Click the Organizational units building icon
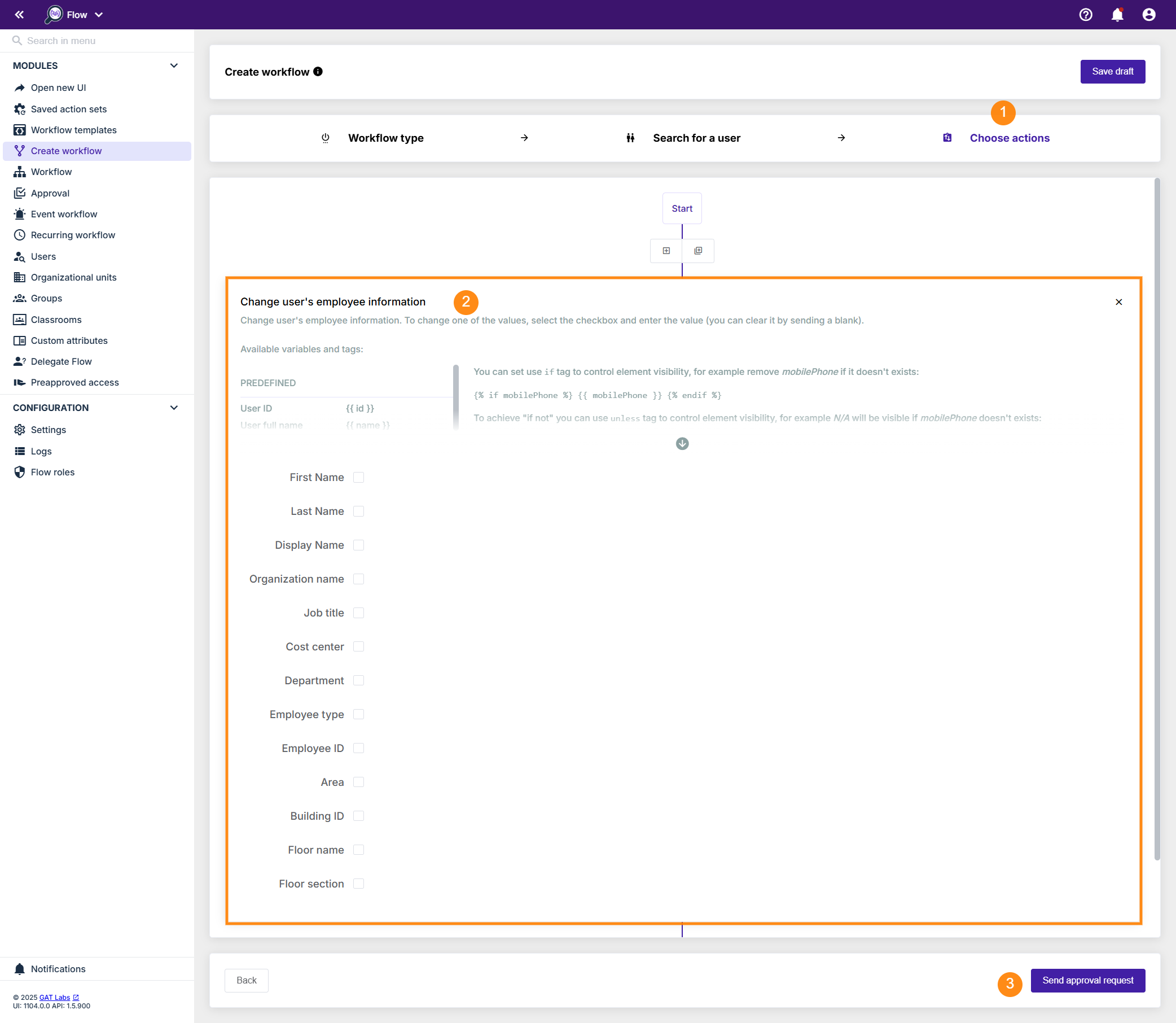Screen dimensions: 1176x1023 pos(19,277)
